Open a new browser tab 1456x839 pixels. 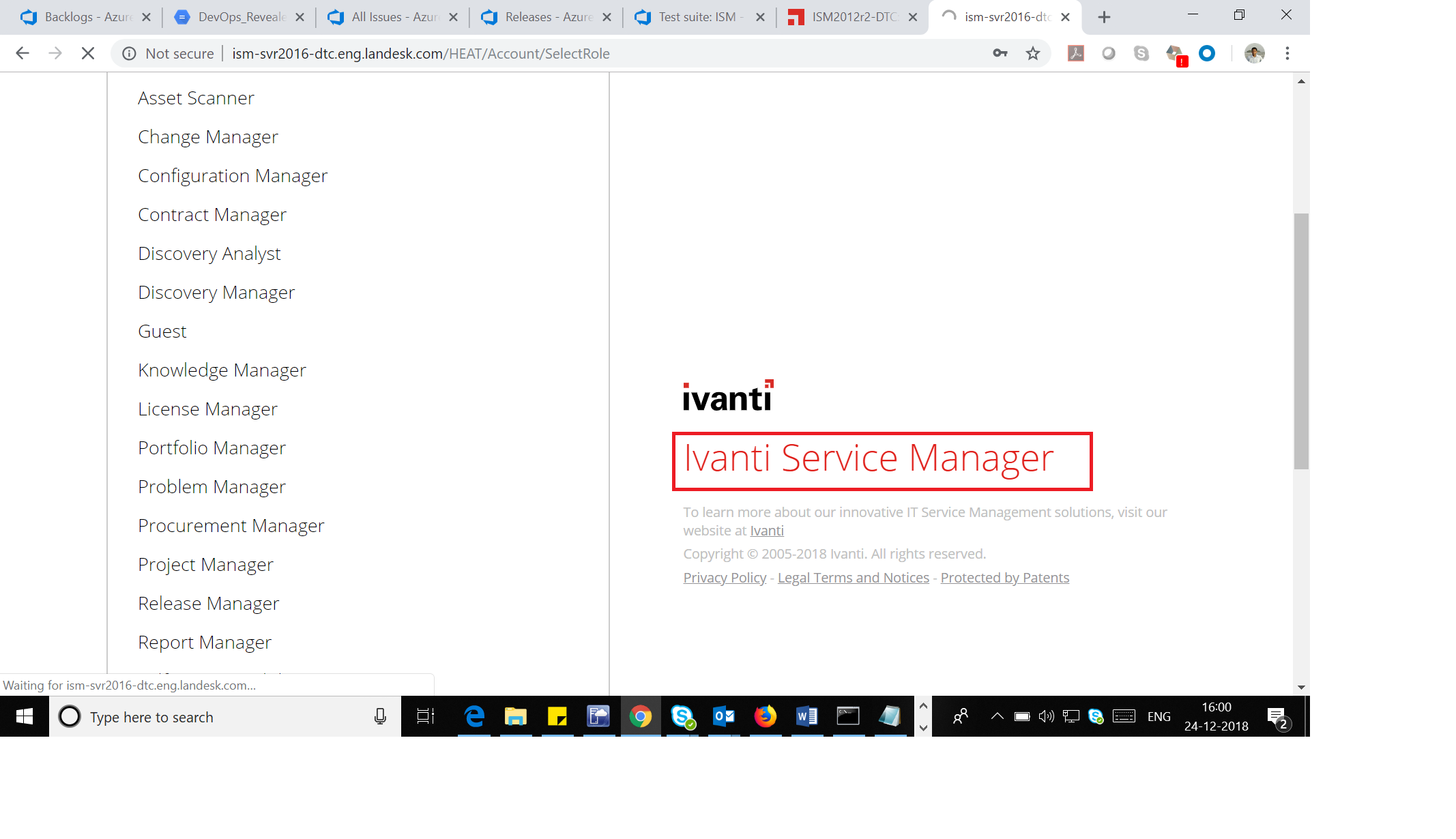1104,17
